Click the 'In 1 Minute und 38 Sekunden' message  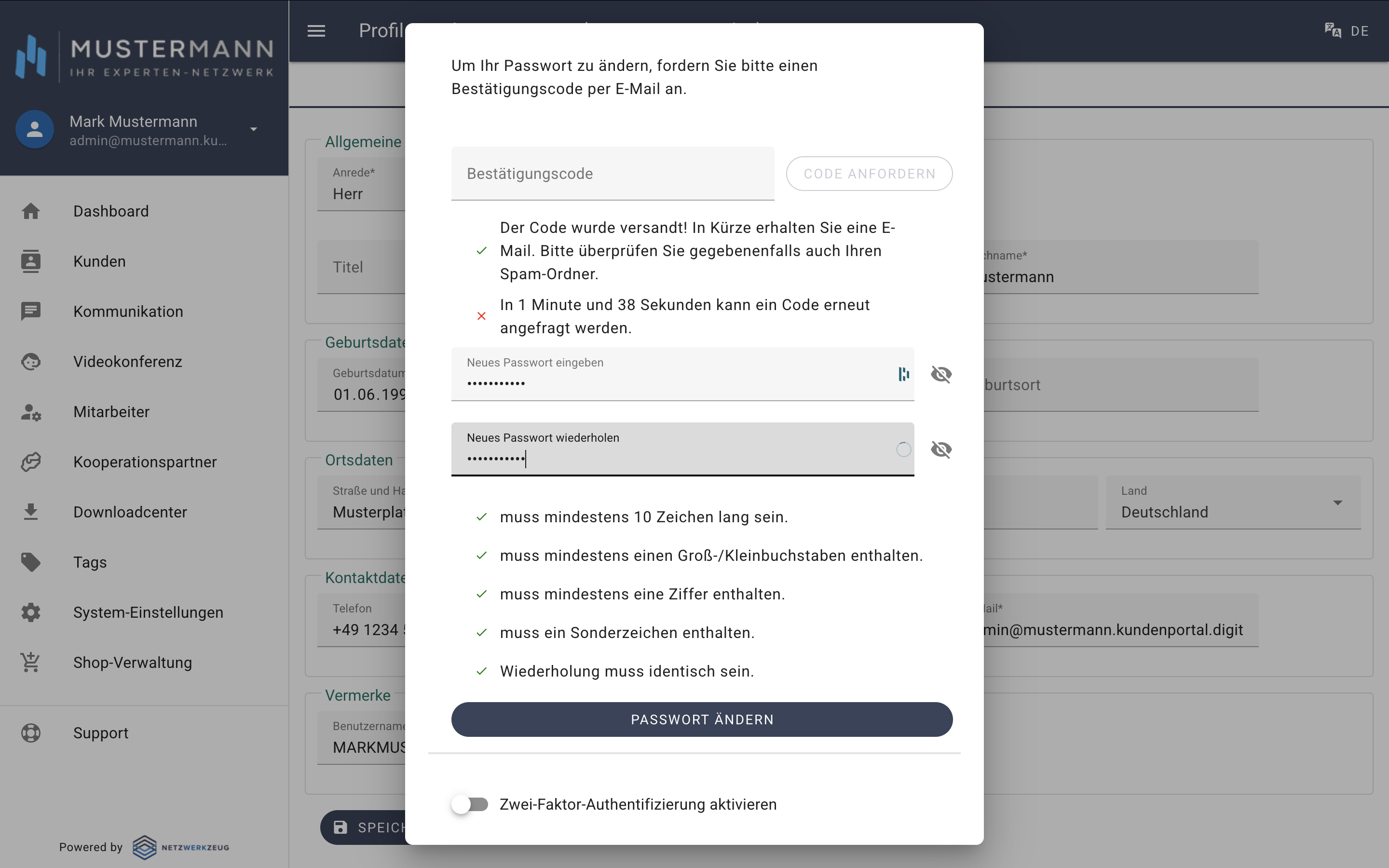[685, 316]
